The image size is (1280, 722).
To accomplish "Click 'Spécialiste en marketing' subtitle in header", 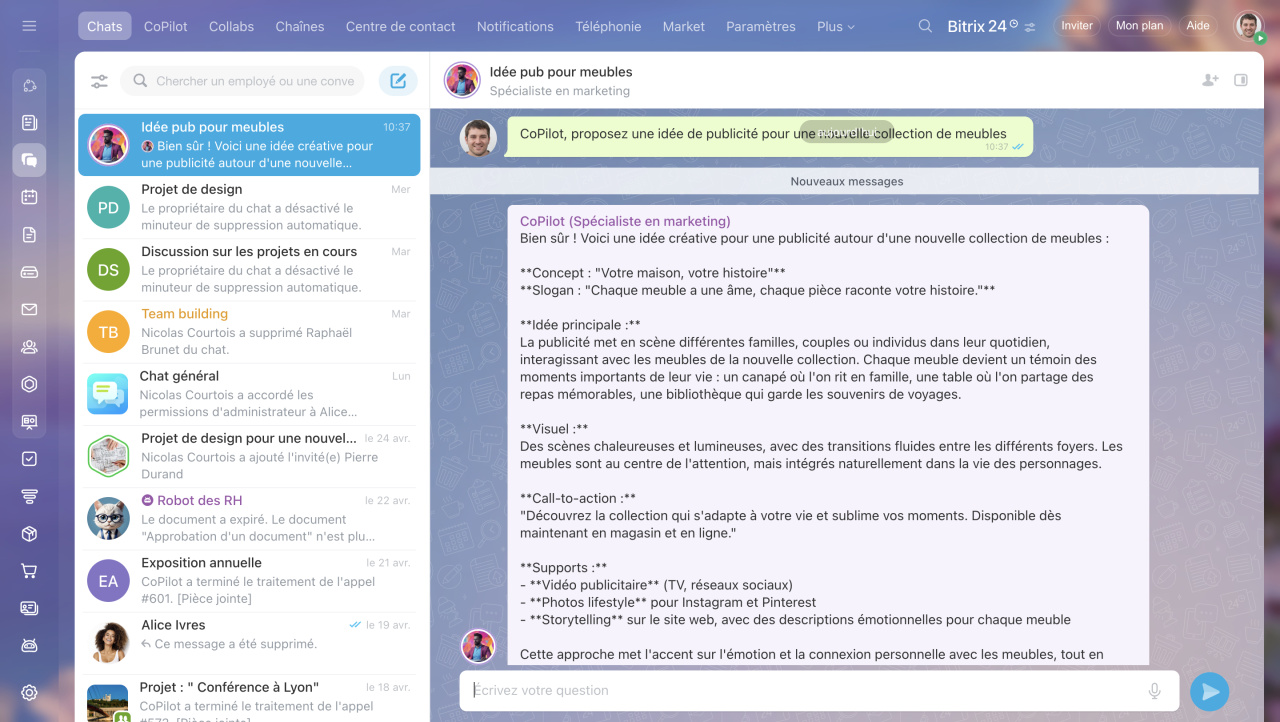I will point(560,91).
